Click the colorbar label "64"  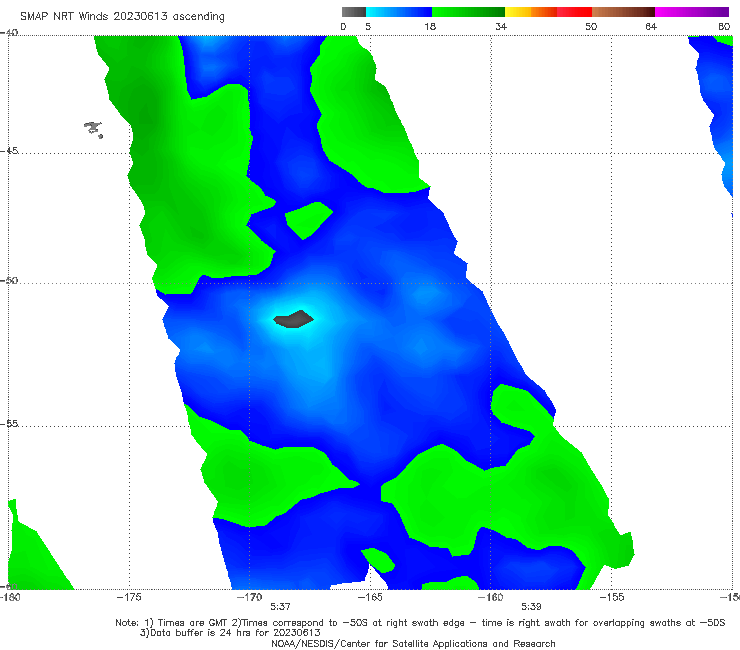coord(651,26)
